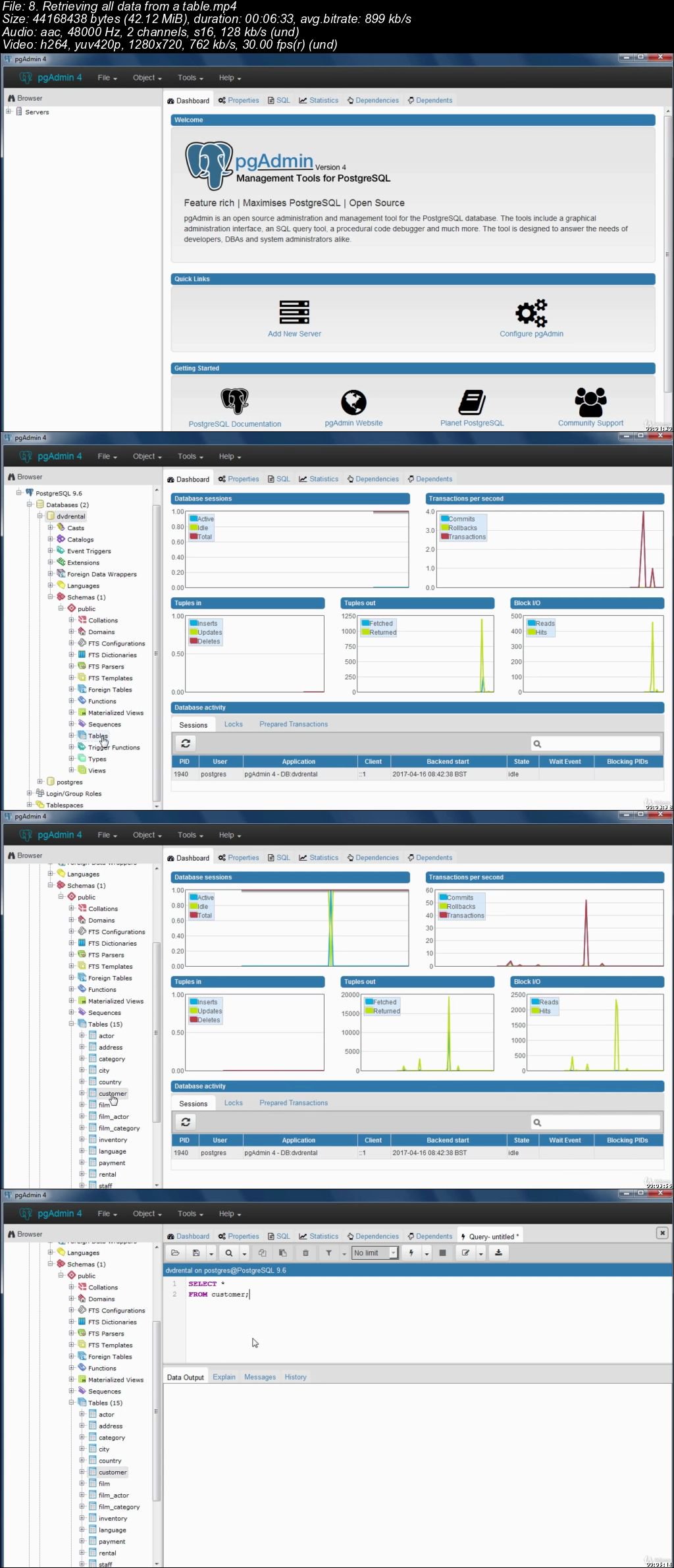Image resolution: width=674 pixels, height=1568 pixels.
Task: Open the Community Support link
Action: [590, 423]
